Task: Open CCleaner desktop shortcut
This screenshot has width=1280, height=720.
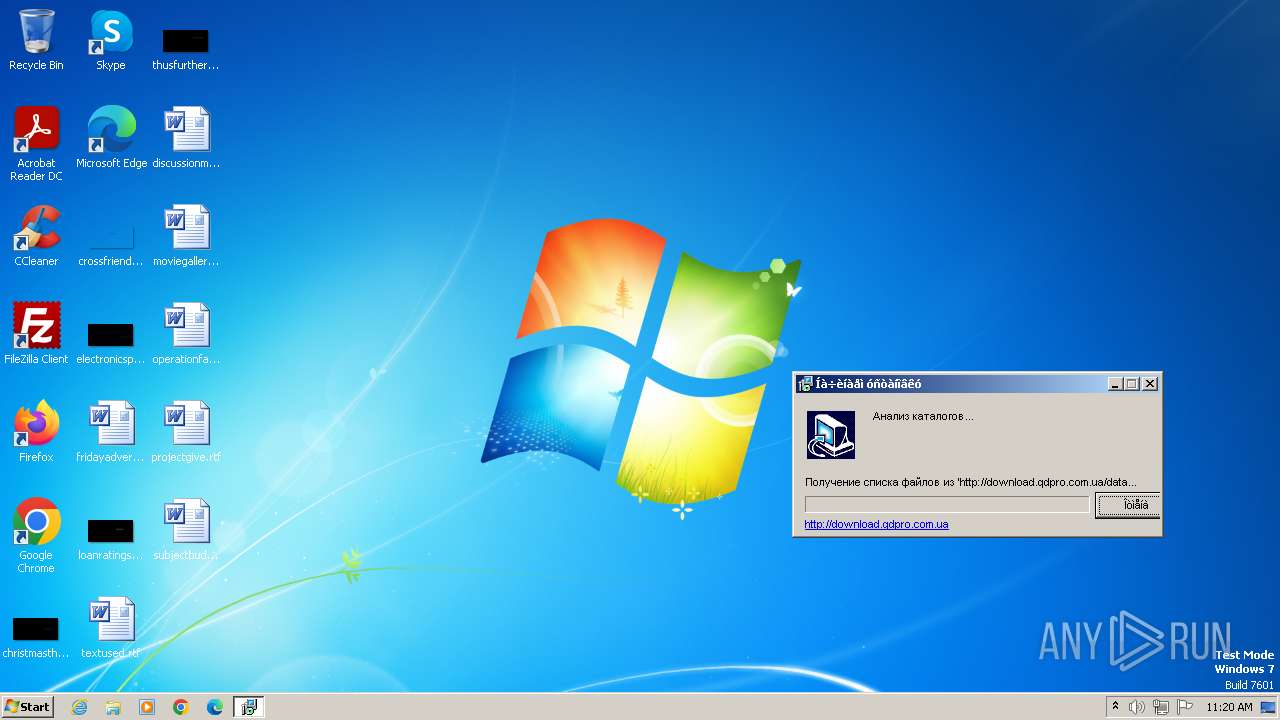Action: (x=36, y=236)
